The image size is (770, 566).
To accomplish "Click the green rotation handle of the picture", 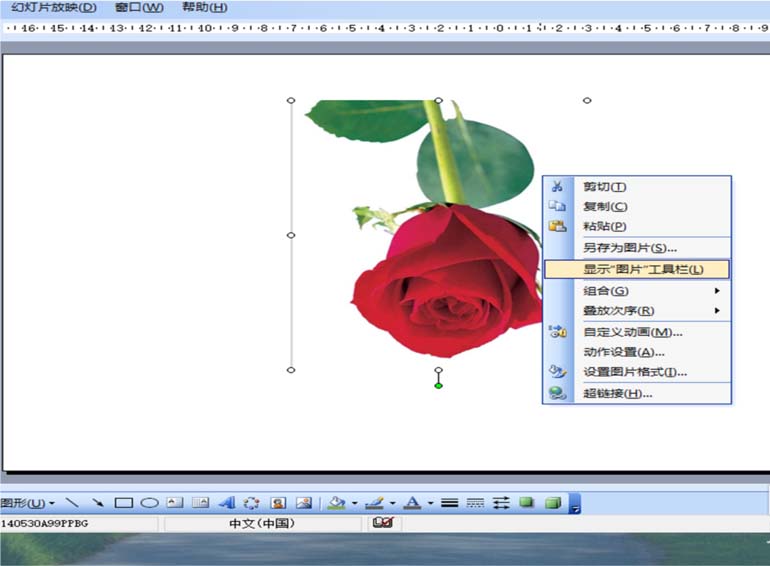I will click(439, 386).
